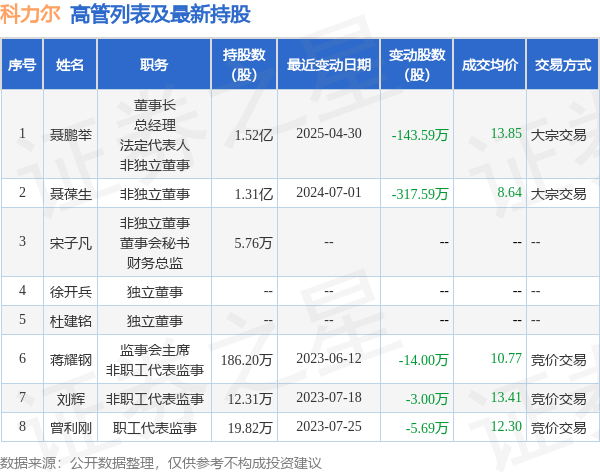Select the 交易方式 column header
This screenshot has width=600, height=472.
(x=563, y=64)
